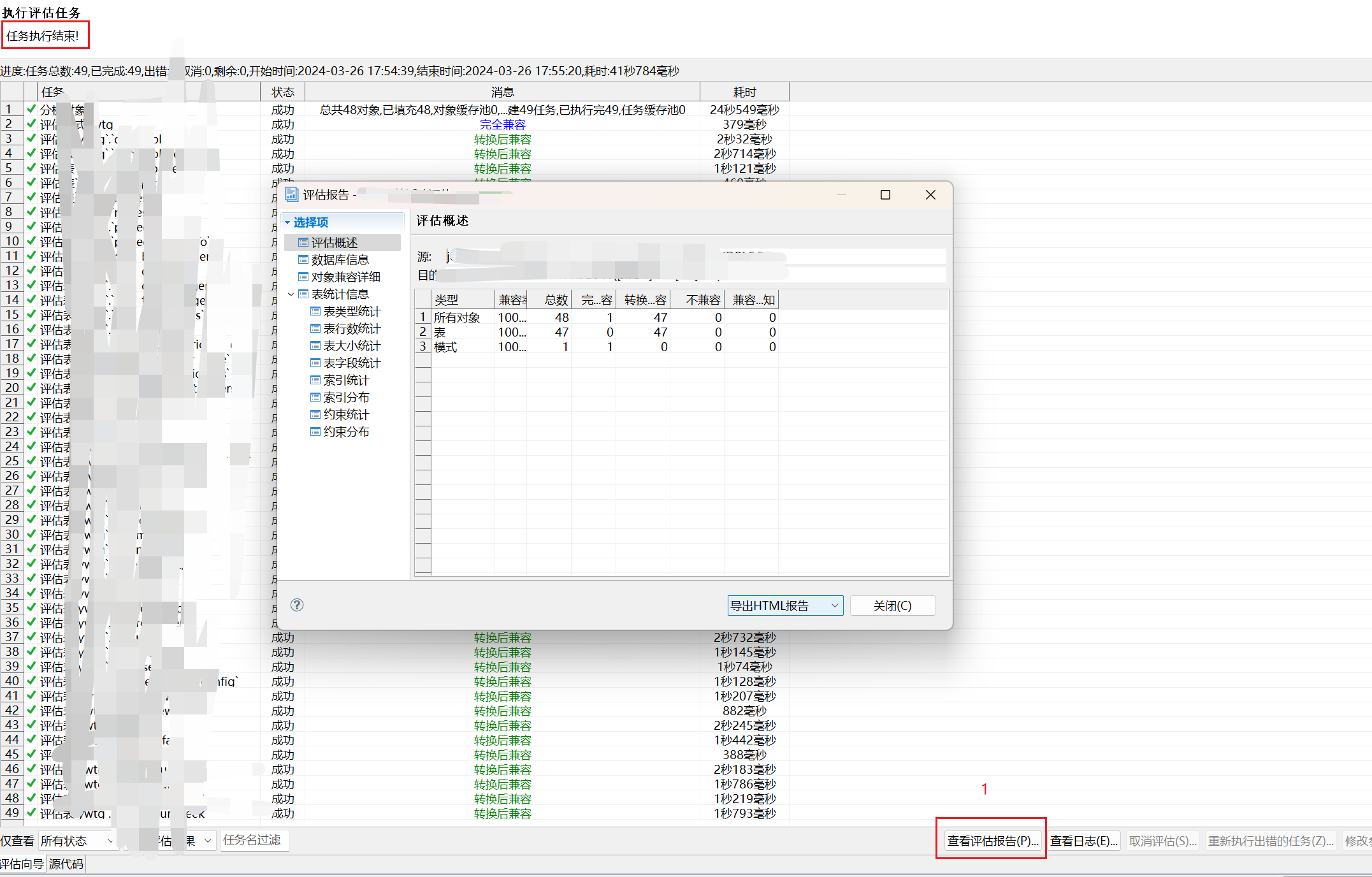Screen dimensions: 1372x877
Task: Click the 查看日志(E)... button
Action: pyautogui.click(x=1083, y=841)
